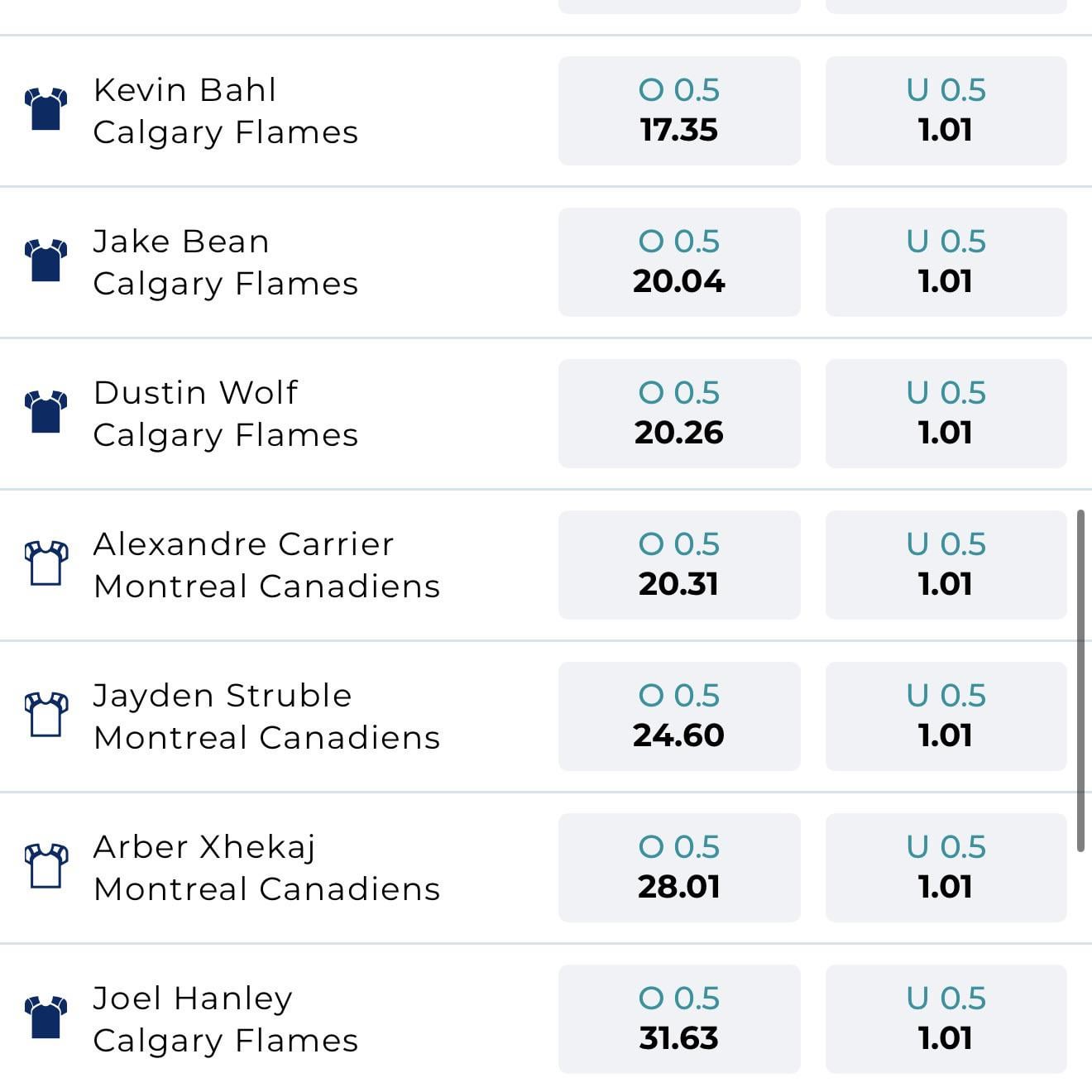This screenshot has width=1092, height=1092.
Task: Select Arber Xhekaj Over 0.5 at 28.01
Action: click(679, 868)
